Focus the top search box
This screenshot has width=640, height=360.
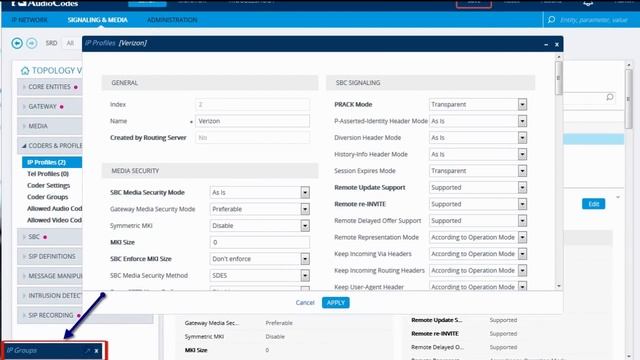[x=593, y=20]
